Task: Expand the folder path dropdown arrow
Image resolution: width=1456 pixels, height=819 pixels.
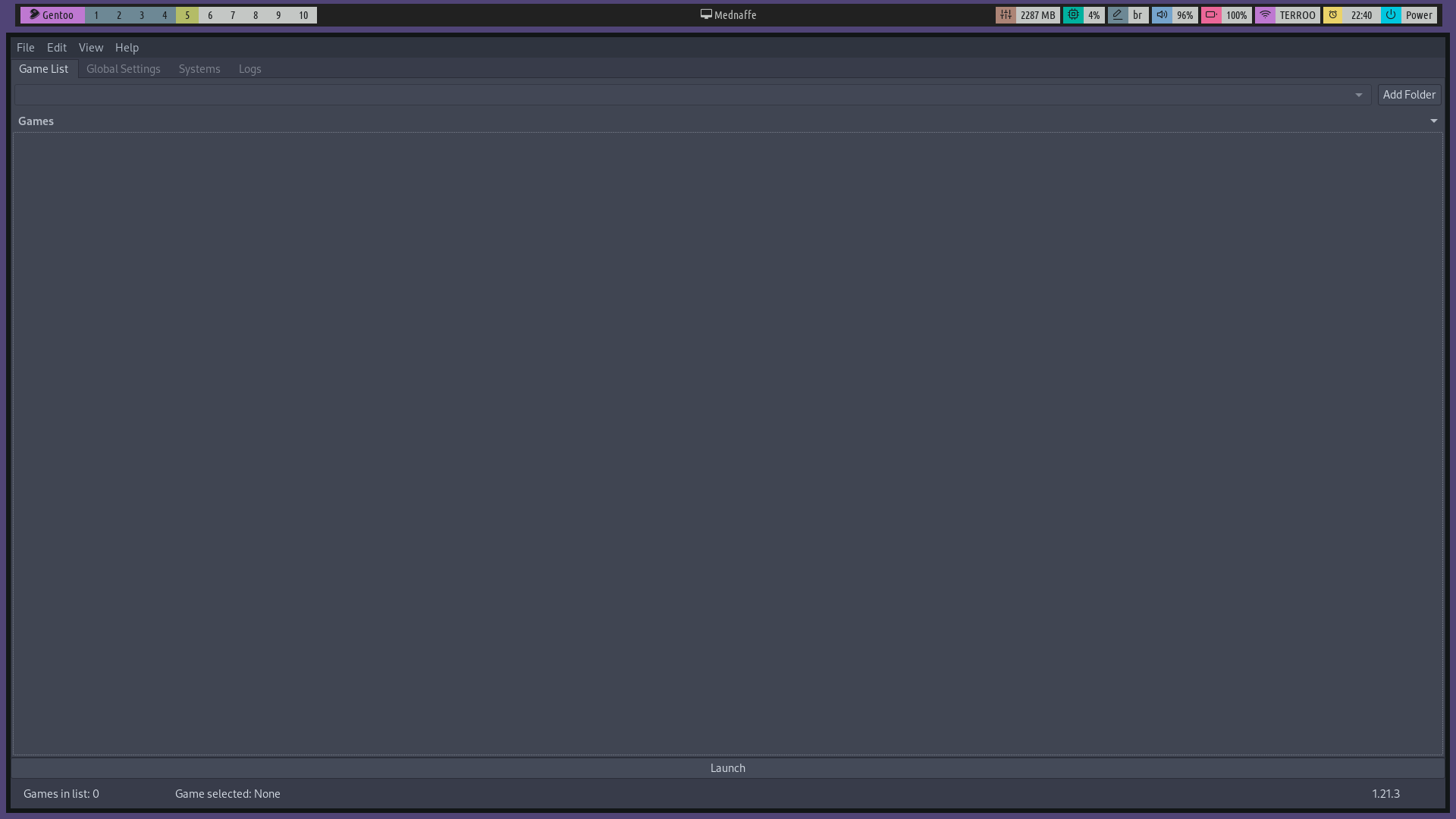Action: (x=1358, y=95)
